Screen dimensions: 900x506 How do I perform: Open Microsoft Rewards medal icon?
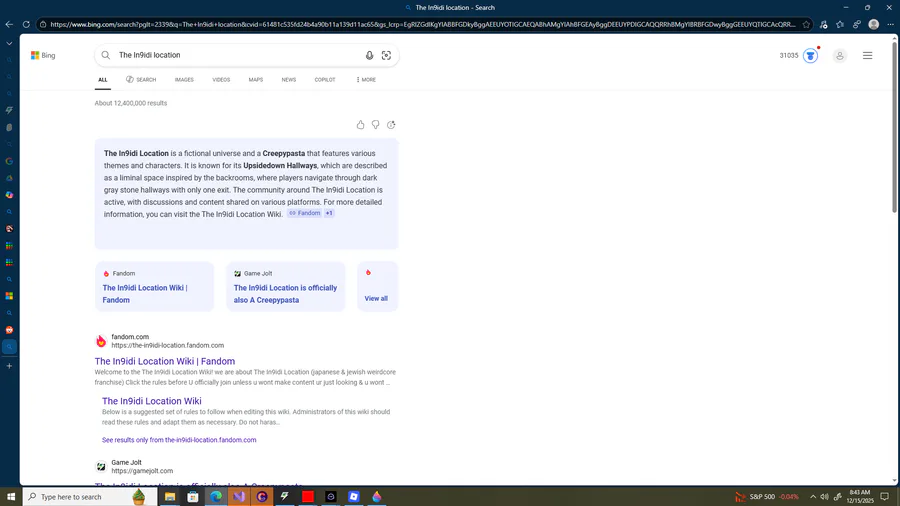click(x=810, y=55)
